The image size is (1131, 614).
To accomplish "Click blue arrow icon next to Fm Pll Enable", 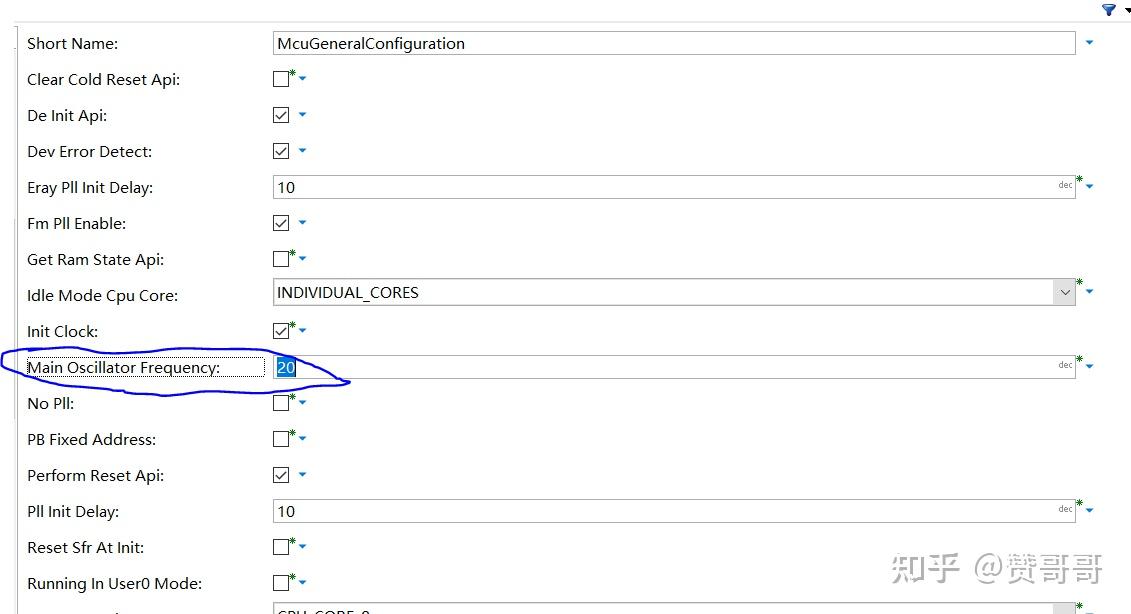I will point(302,223).
